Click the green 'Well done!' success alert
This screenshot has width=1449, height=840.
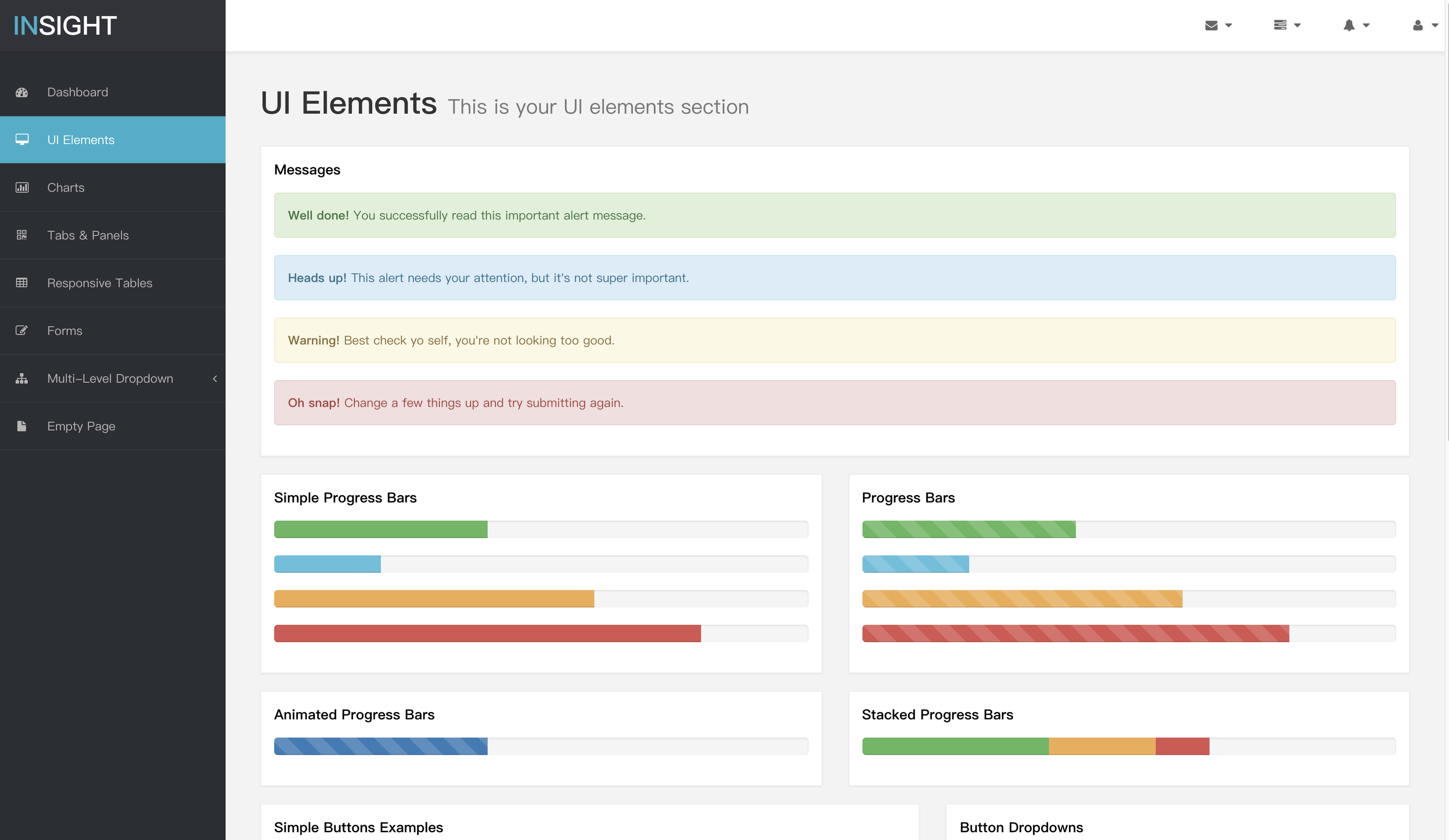(x=834, y=215)
